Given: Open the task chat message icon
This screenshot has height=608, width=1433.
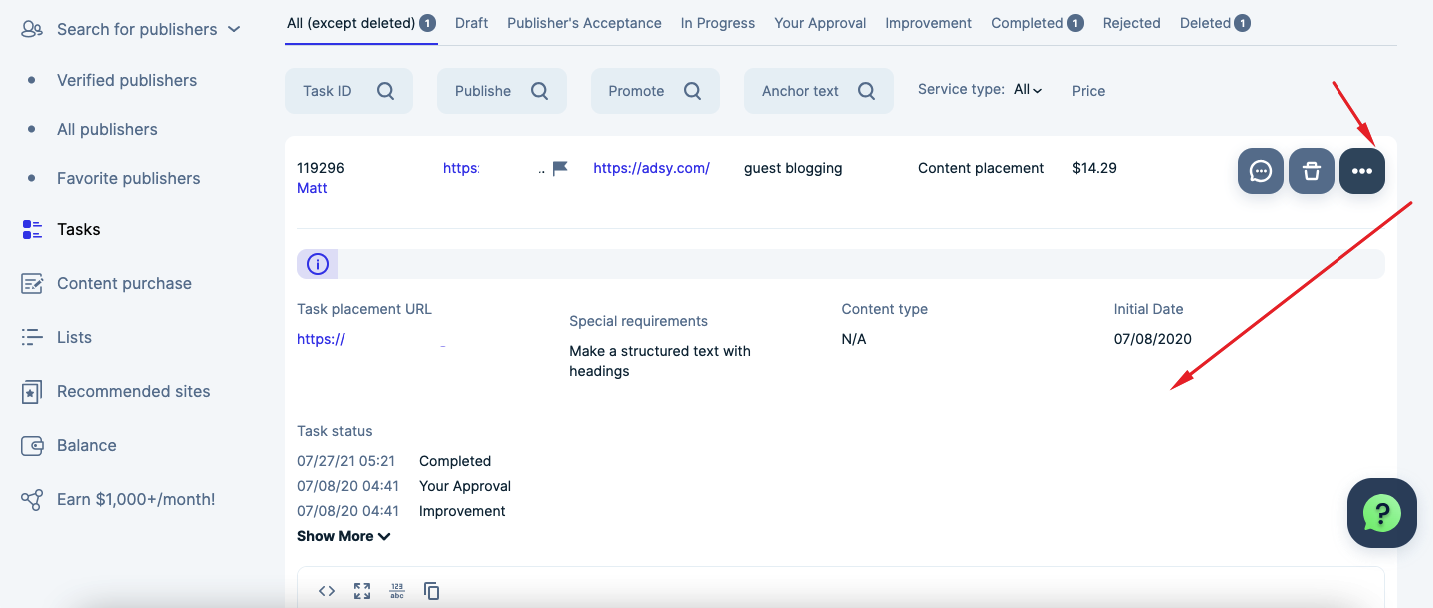Looking at the screenshot, I should [x=1261, y=171].
